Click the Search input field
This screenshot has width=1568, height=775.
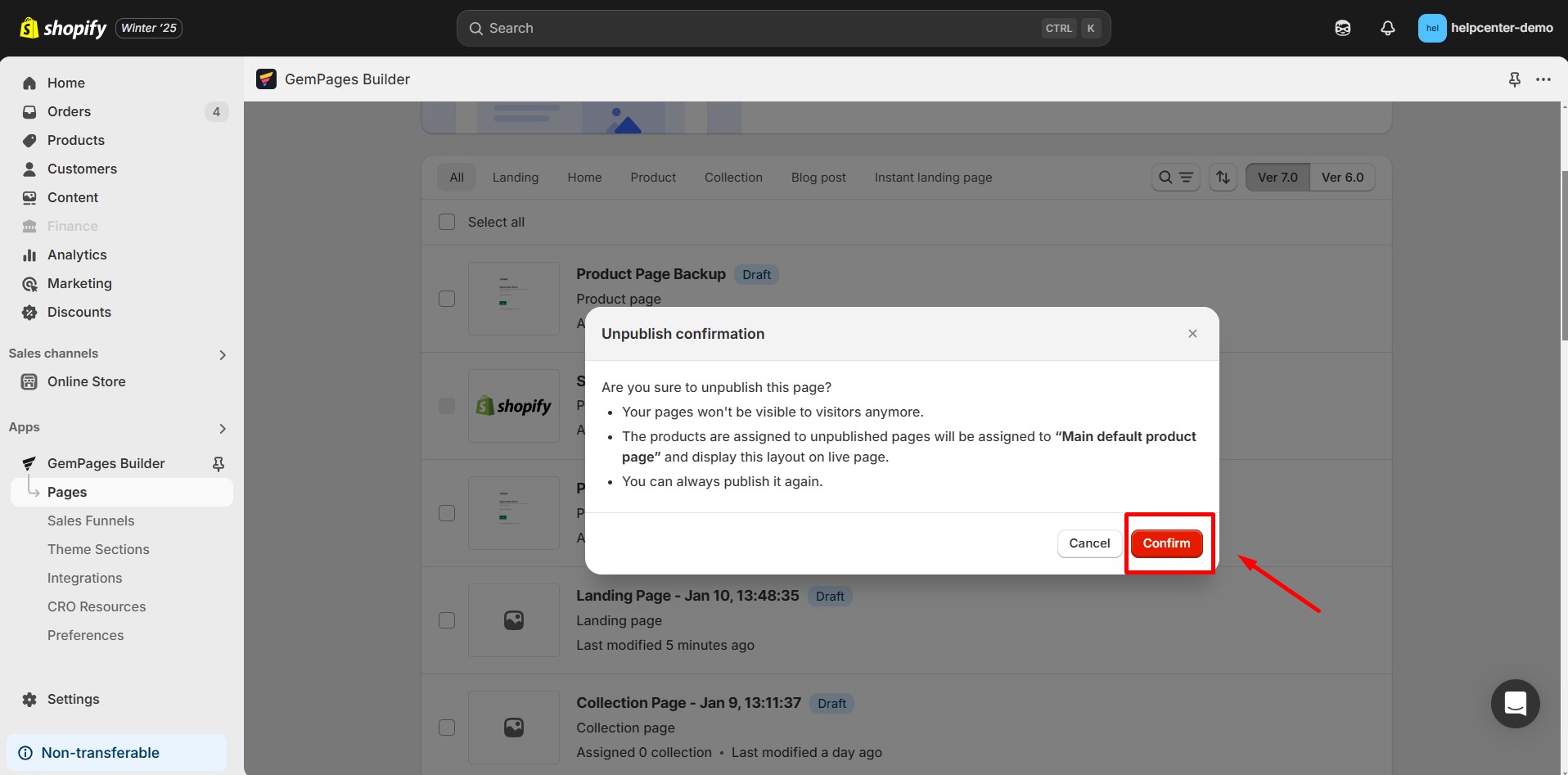tap(761, 29)
